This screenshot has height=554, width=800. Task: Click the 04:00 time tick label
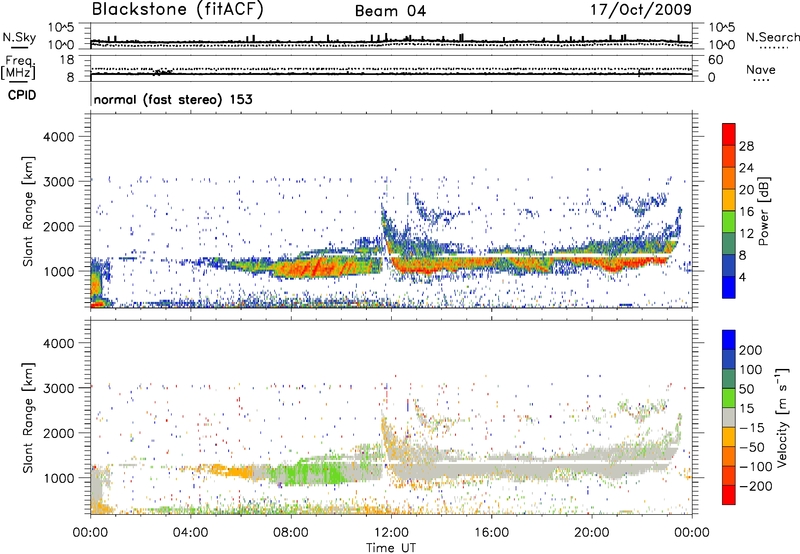pyautogui.click(x=190, y=533)
